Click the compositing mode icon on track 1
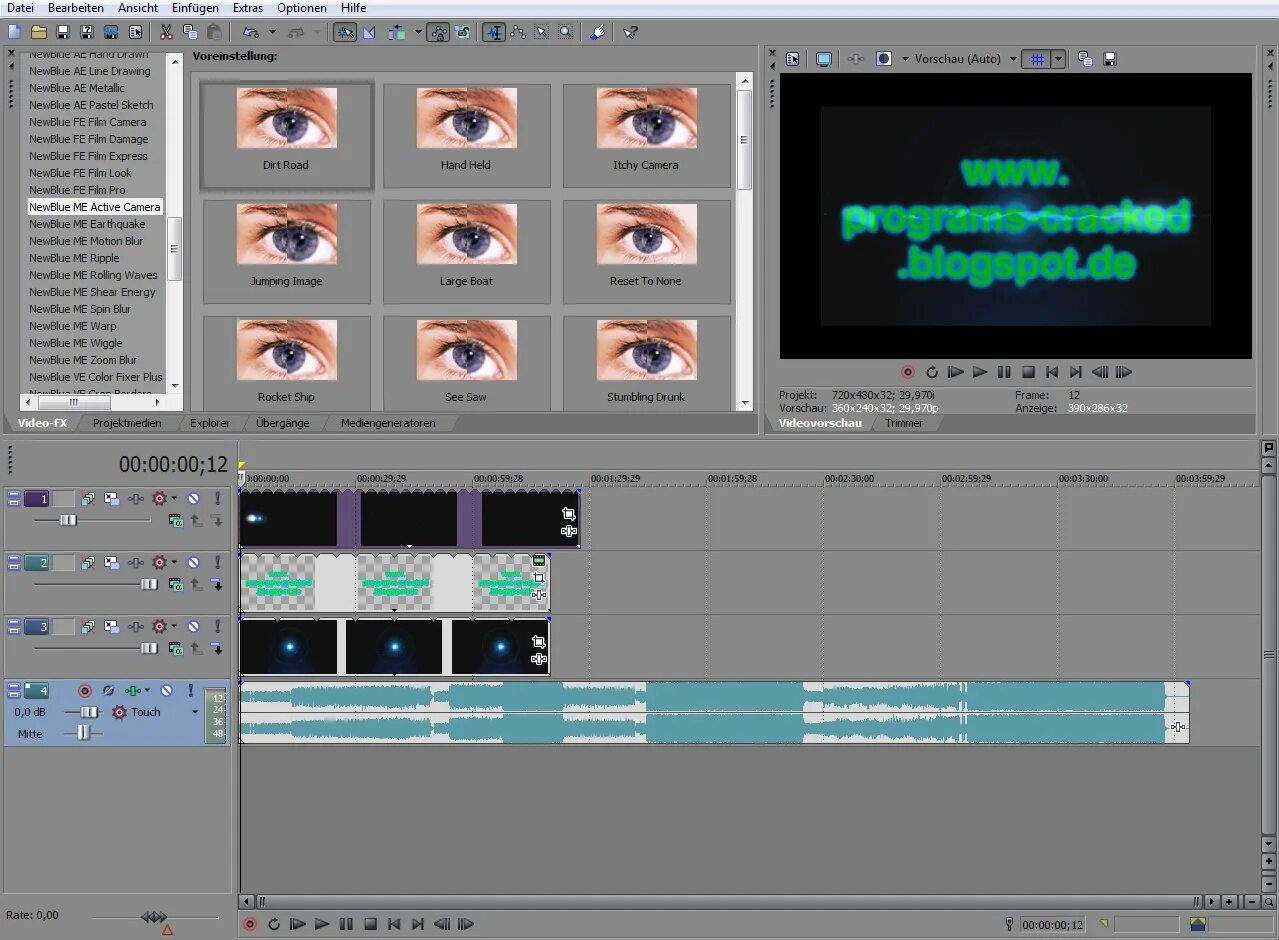The width and height of the screenshot is (1279, 940). tap(175, 520)
